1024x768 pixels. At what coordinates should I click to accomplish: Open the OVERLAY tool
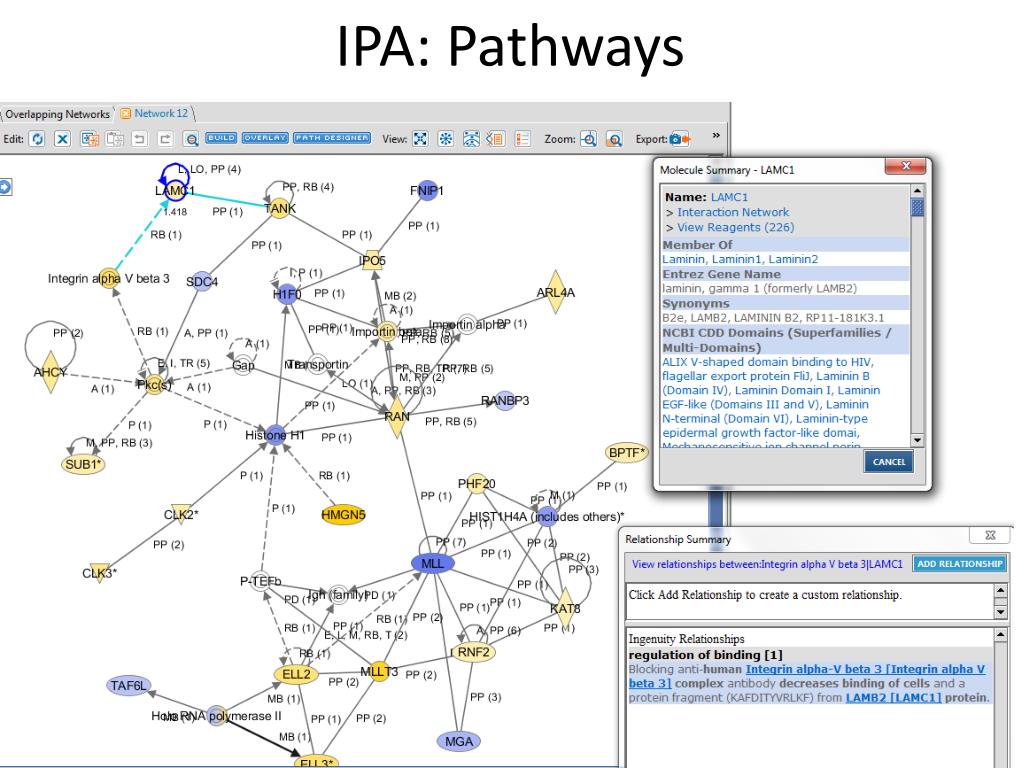[264, 138]
